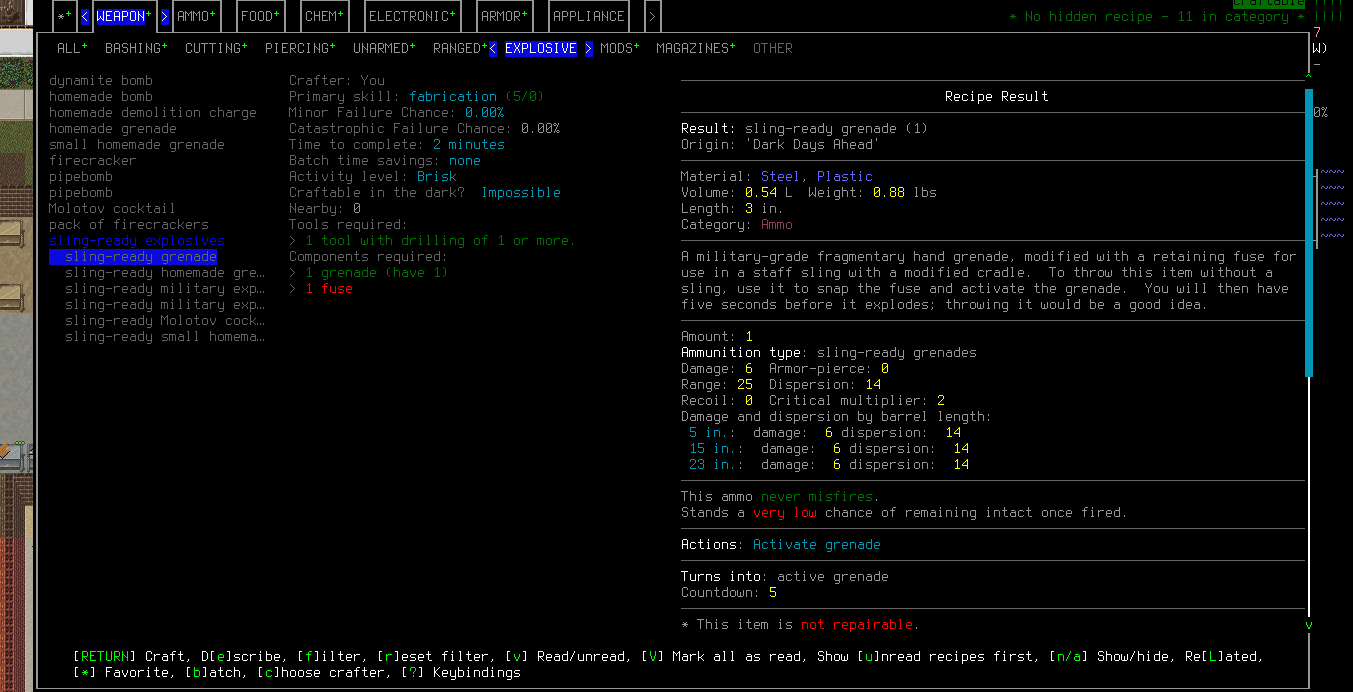Open the CHEM category tab
The width and height of the screenshot is (1353, 692).
coord(325,17)
